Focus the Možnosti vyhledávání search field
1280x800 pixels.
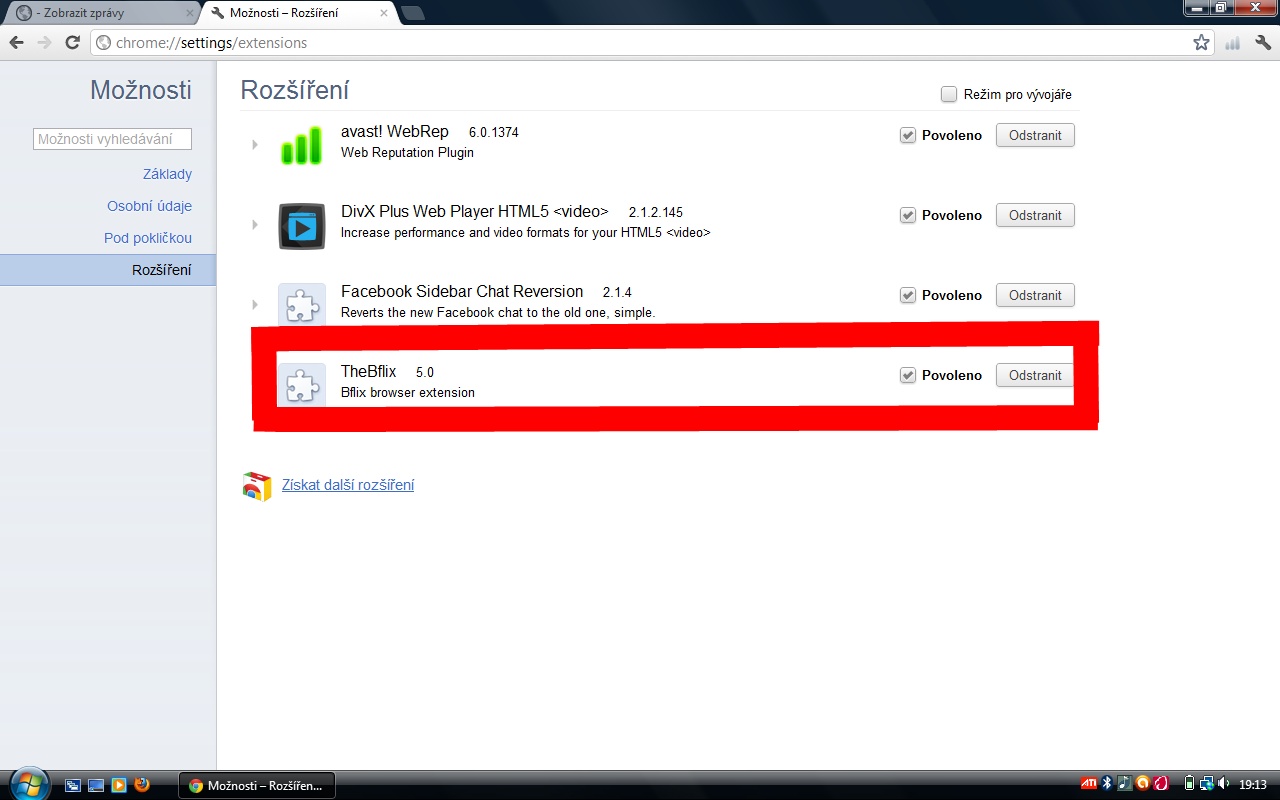(x=112, y=139)
